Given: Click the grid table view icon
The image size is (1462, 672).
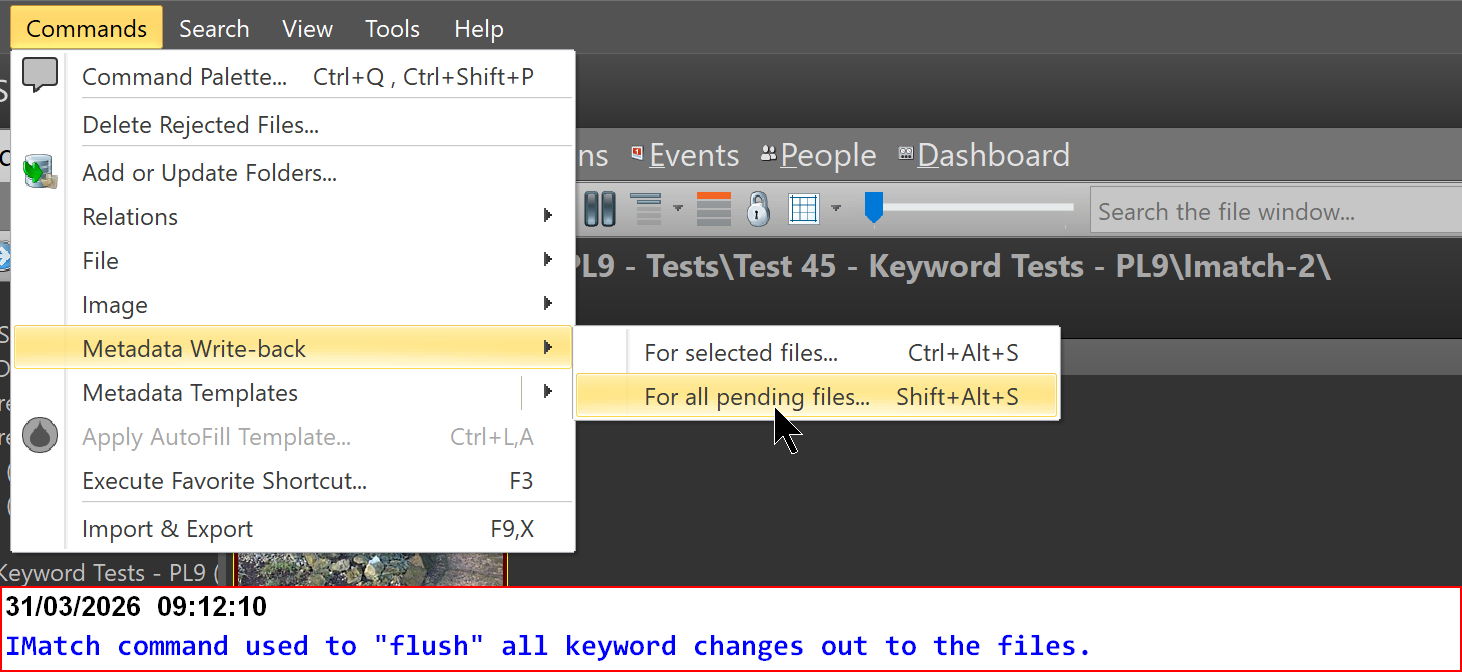Looking at the screenshot, I should [x=804, y=209].
